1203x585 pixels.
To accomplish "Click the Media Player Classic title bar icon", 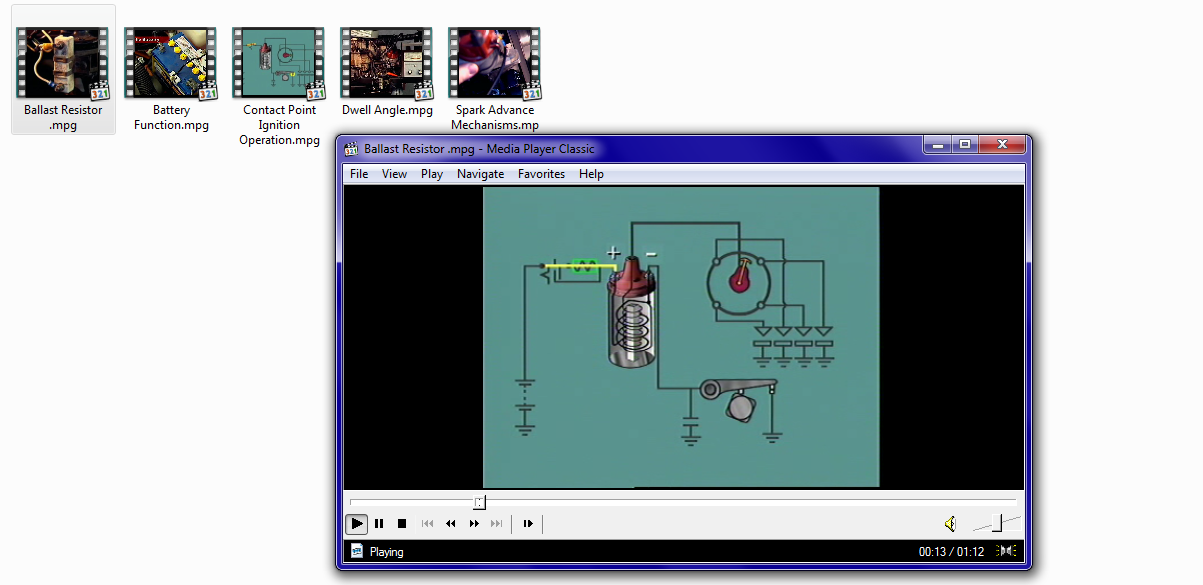I will 352,149.
